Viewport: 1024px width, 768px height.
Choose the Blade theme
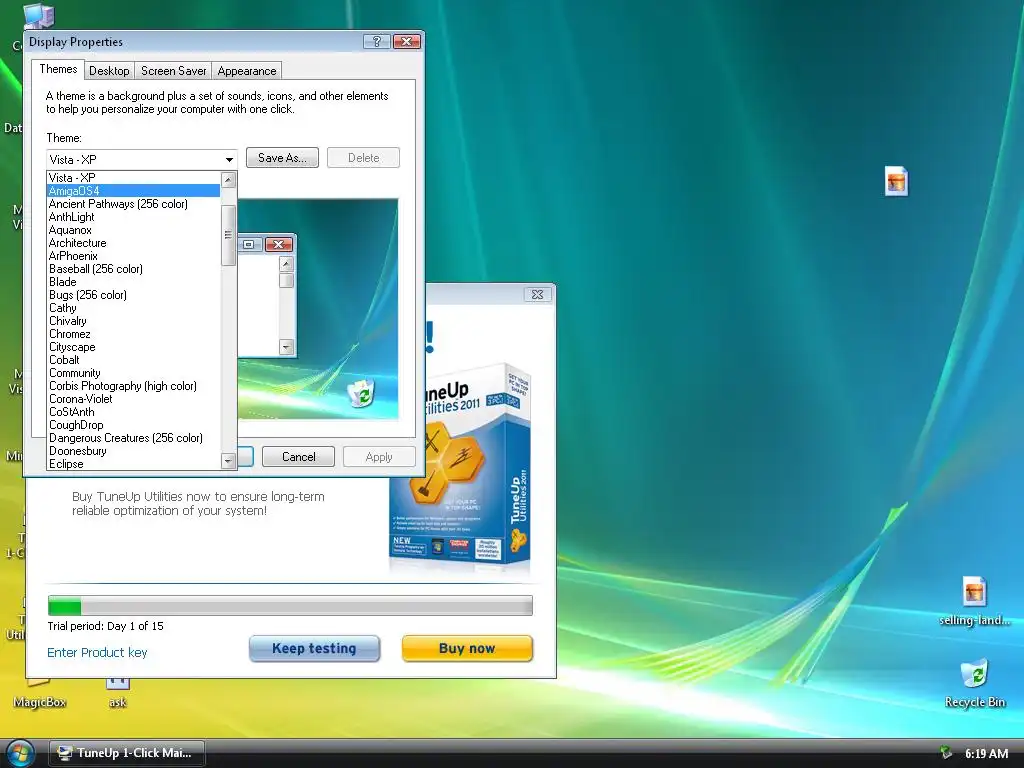(134, 282)
